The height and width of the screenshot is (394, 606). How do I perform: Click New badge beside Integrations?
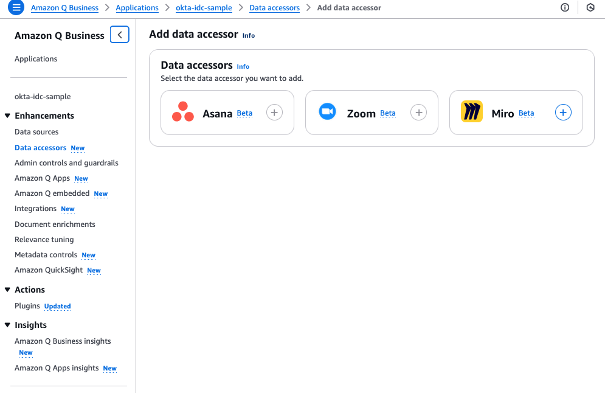point(68,209)
